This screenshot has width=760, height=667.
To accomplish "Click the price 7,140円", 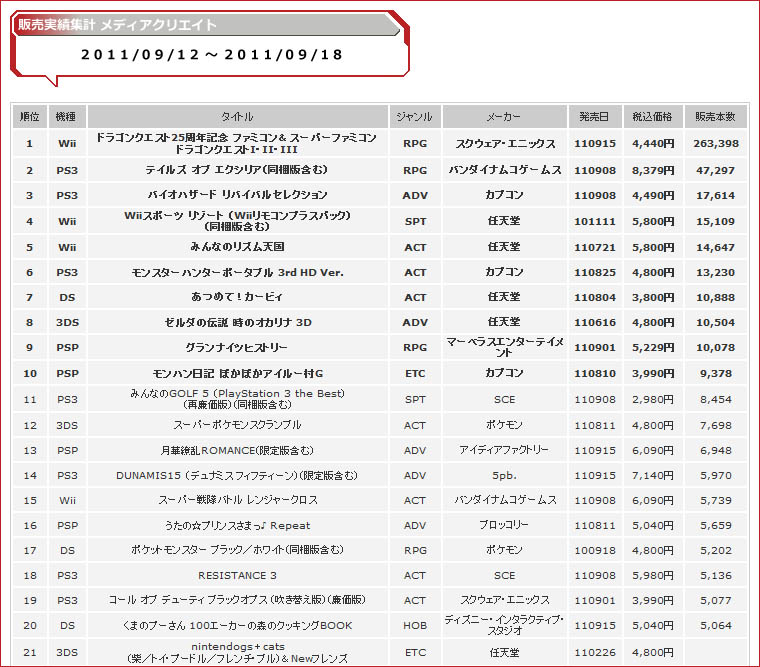I will [653, 476].
